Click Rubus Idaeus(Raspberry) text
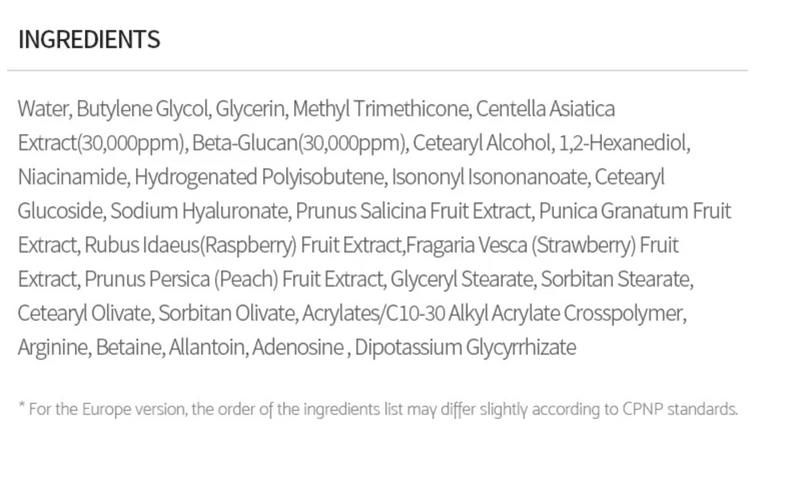The height and width of the screenshot is (495, 800). [190, 245]
